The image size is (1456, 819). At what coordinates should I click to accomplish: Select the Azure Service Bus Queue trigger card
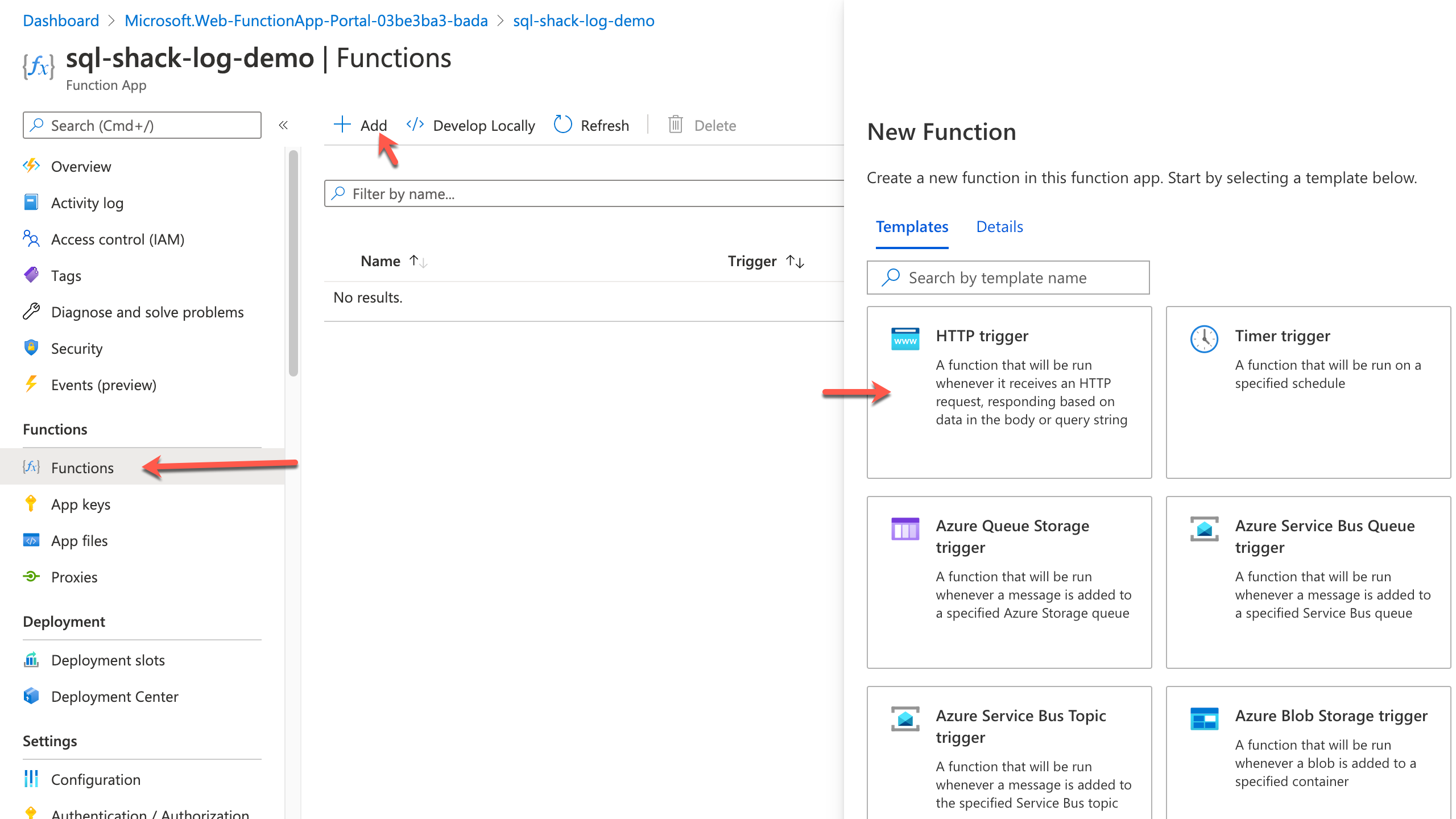click(1308, 581)
